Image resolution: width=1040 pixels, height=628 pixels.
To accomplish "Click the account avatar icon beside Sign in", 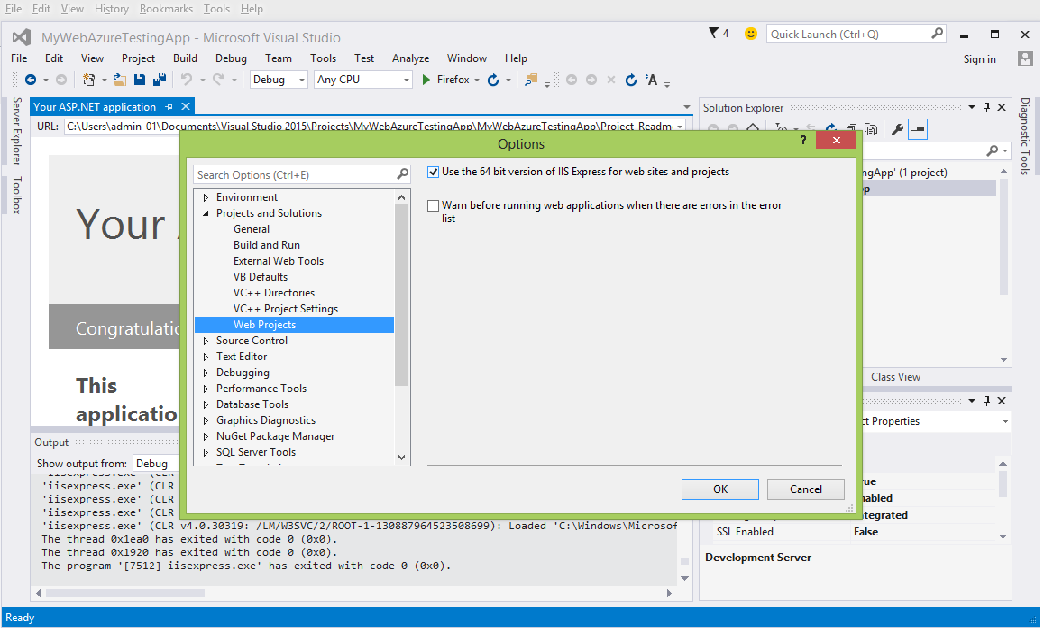I will [1025, 58].
